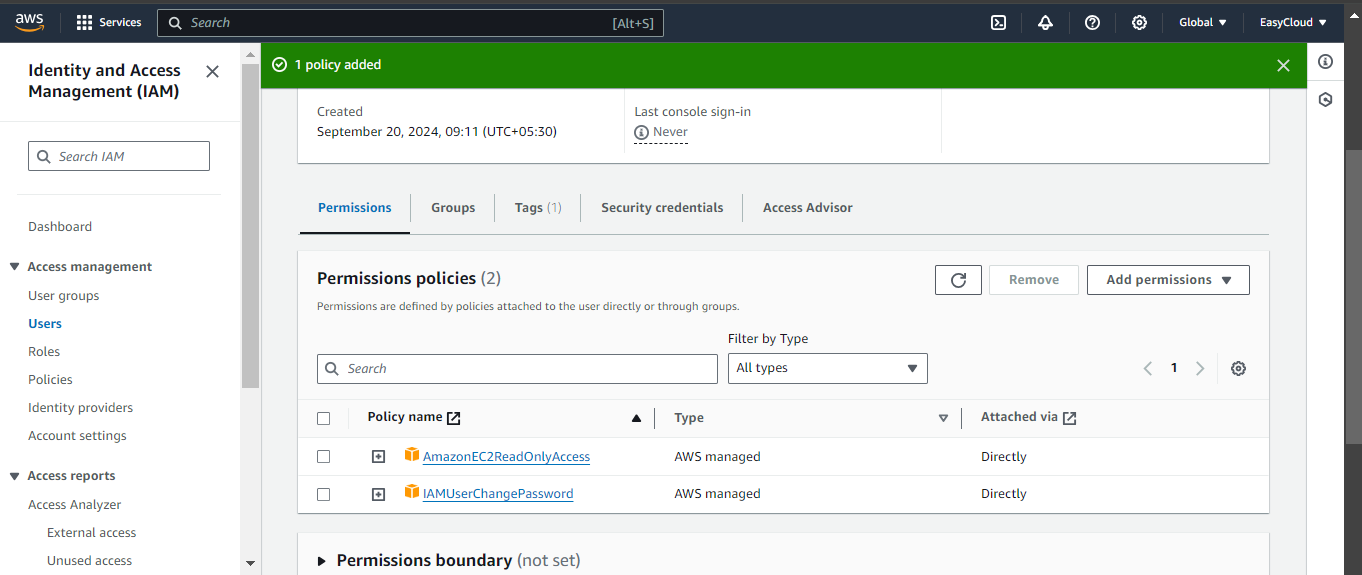The height and width of the screenshot is (575, 1362).
Task: Focus the Search IAM field
Action: tap(119, 156)
